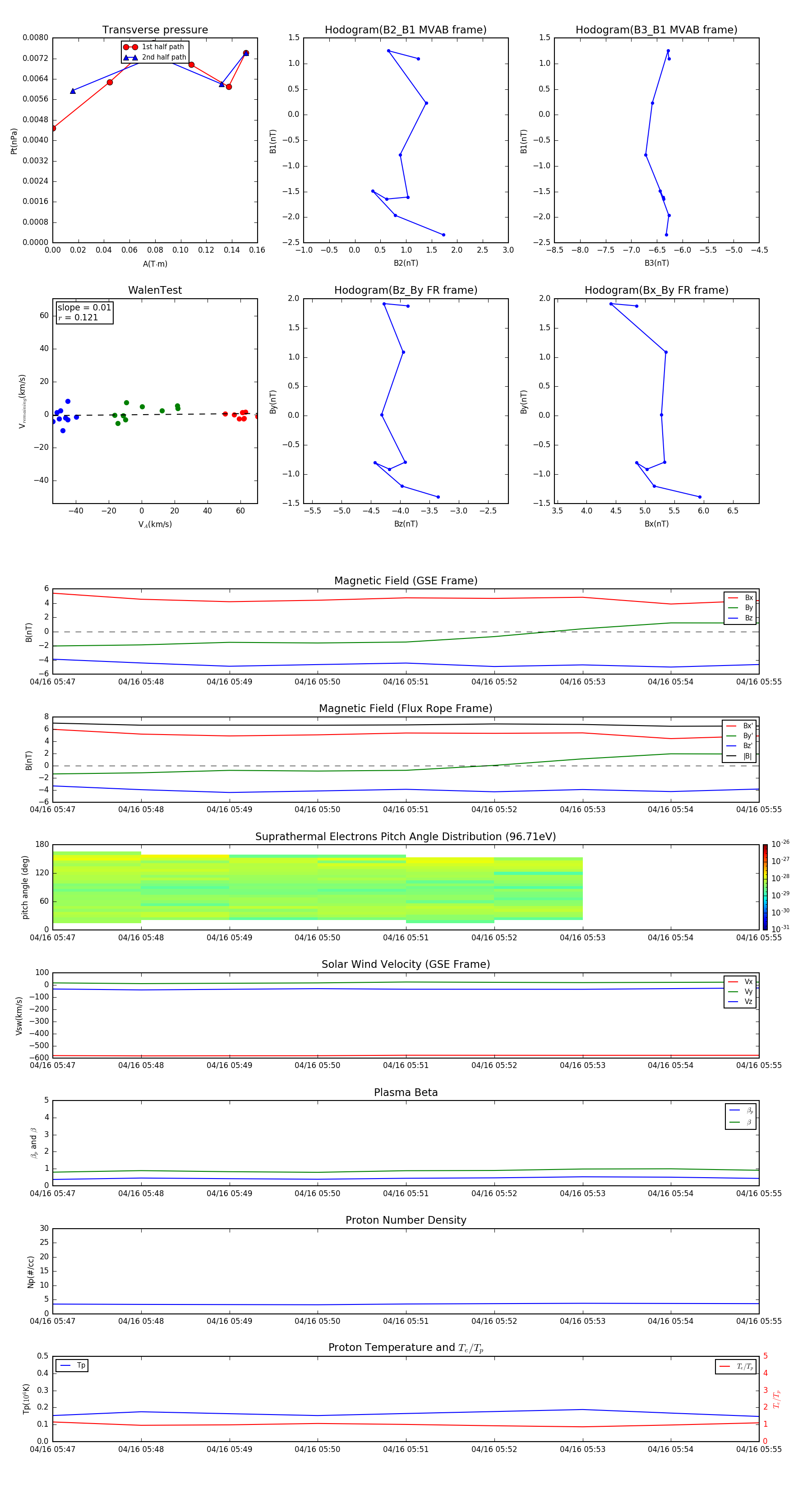Click "Vx" in the velocity legend
Viewport: 812px width, 1489px height.
click(x=740, y=981)
